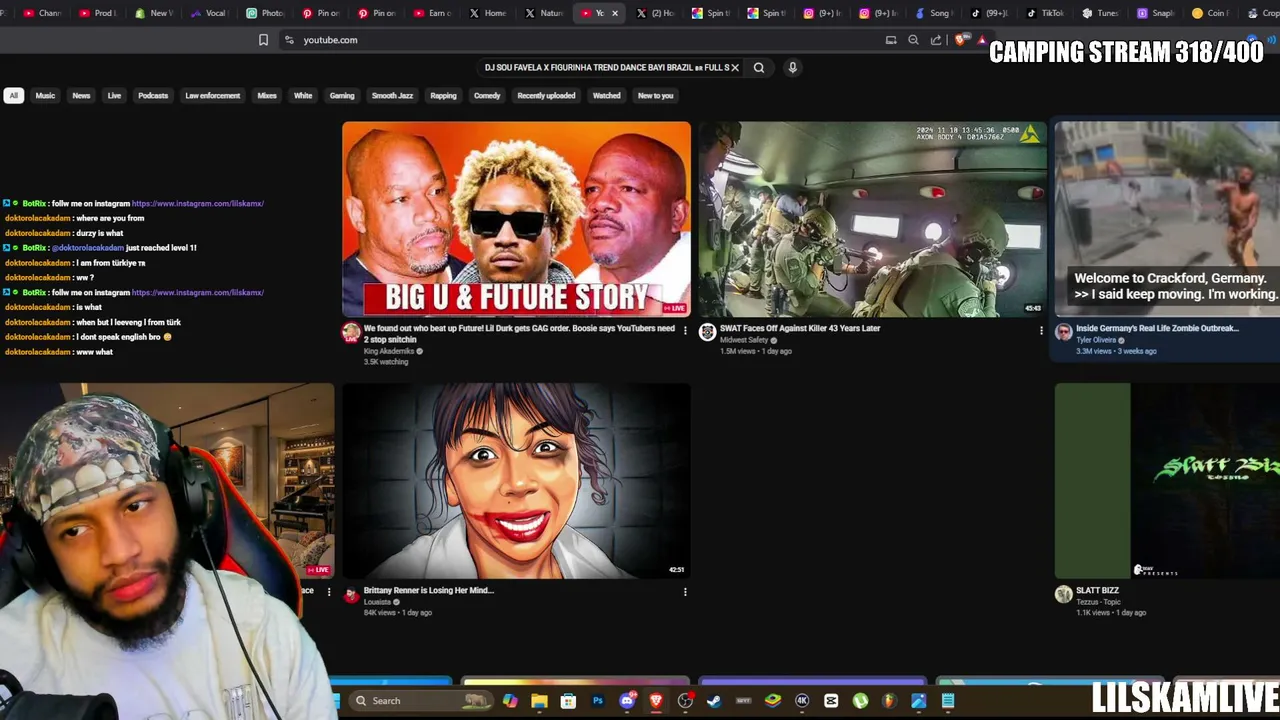Open more options for the partly hidden live video
This screenshot has height=720, width=1280.
329,592
